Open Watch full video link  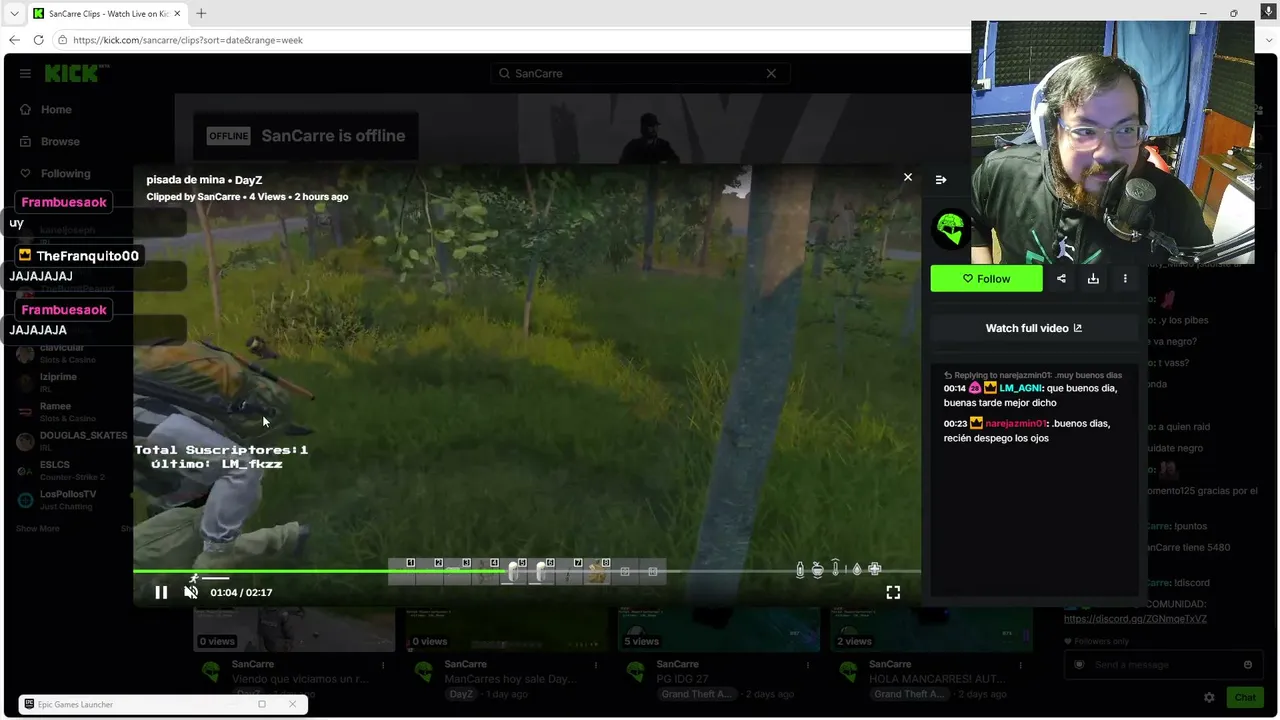1034,328
